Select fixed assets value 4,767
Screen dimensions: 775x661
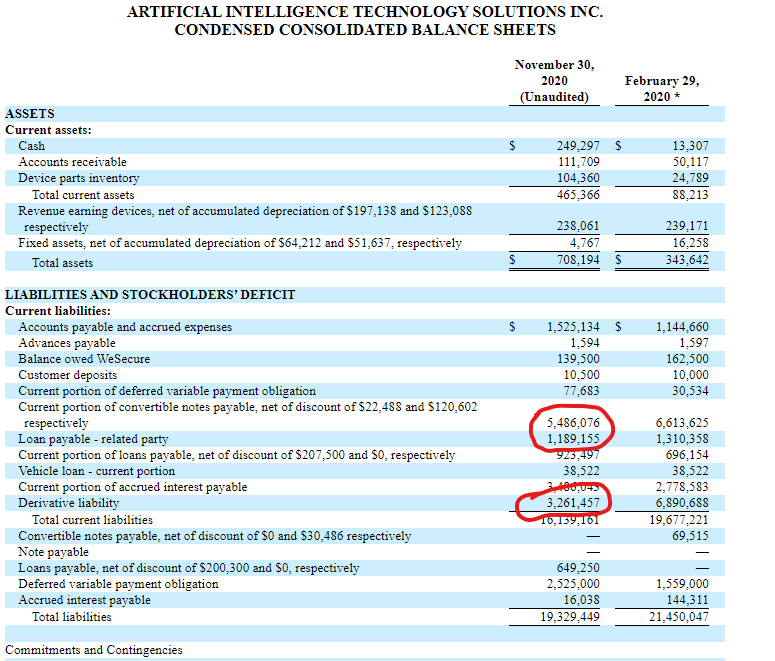[x=584, y=243]
